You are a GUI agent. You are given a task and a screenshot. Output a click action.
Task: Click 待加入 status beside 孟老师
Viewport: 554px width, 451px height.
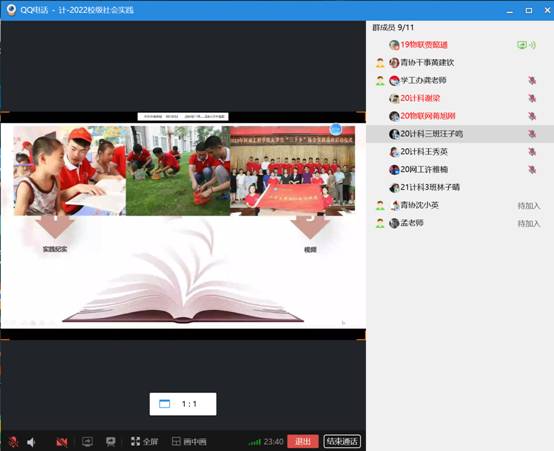click(x=529, y=223)
